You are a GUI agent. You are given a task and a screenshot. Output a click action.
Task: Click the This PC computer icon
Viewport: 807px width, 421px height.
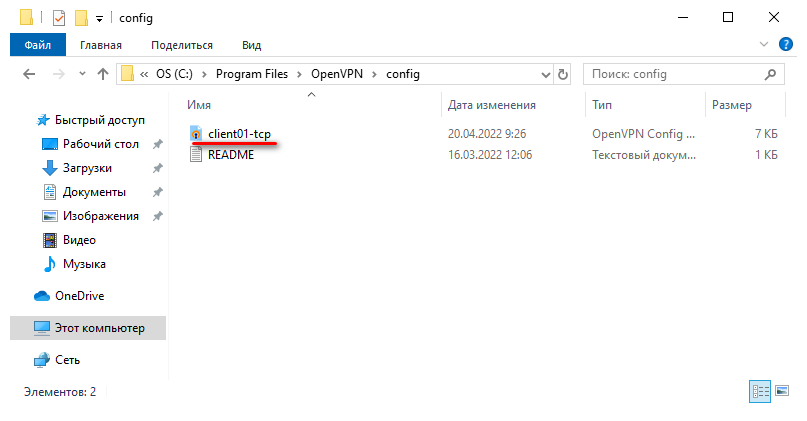click(42, 328)
